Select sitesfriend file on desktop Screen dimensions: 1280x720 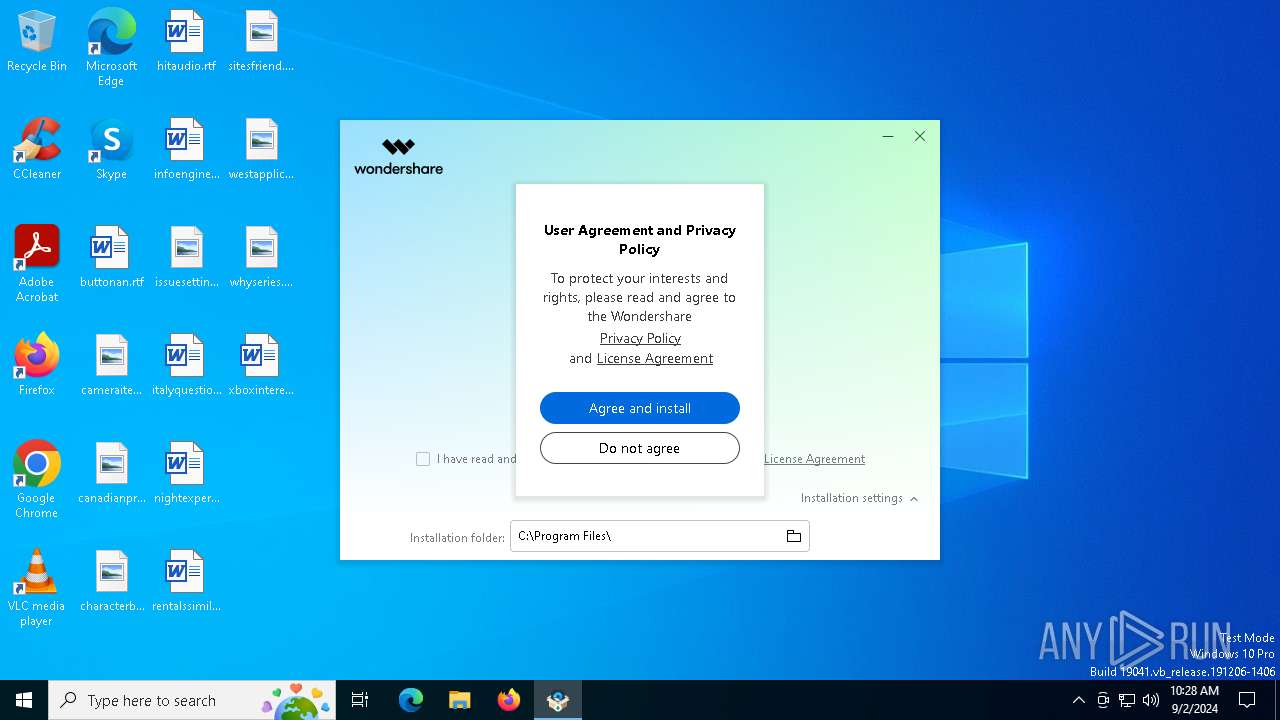[261, 42]
